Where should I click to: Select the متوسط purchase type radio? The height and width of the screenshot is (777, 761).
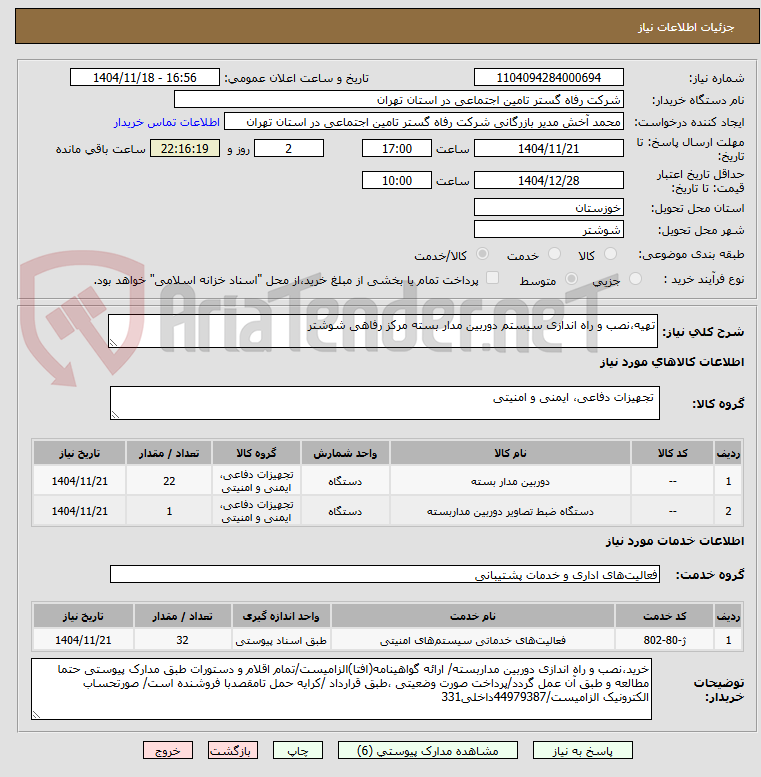(x=571, y=279)
